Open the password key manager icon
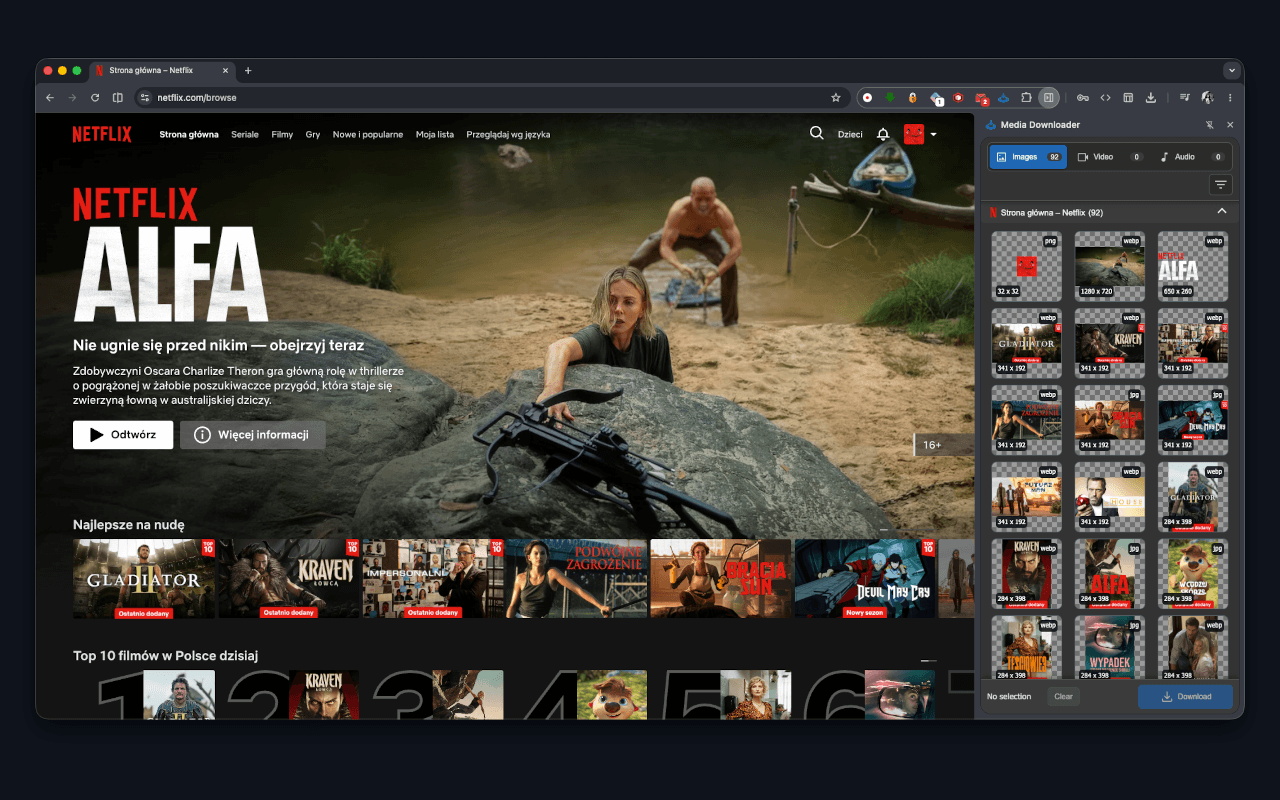Screen dimensions: 1280x800 [x=1083, y=97]
